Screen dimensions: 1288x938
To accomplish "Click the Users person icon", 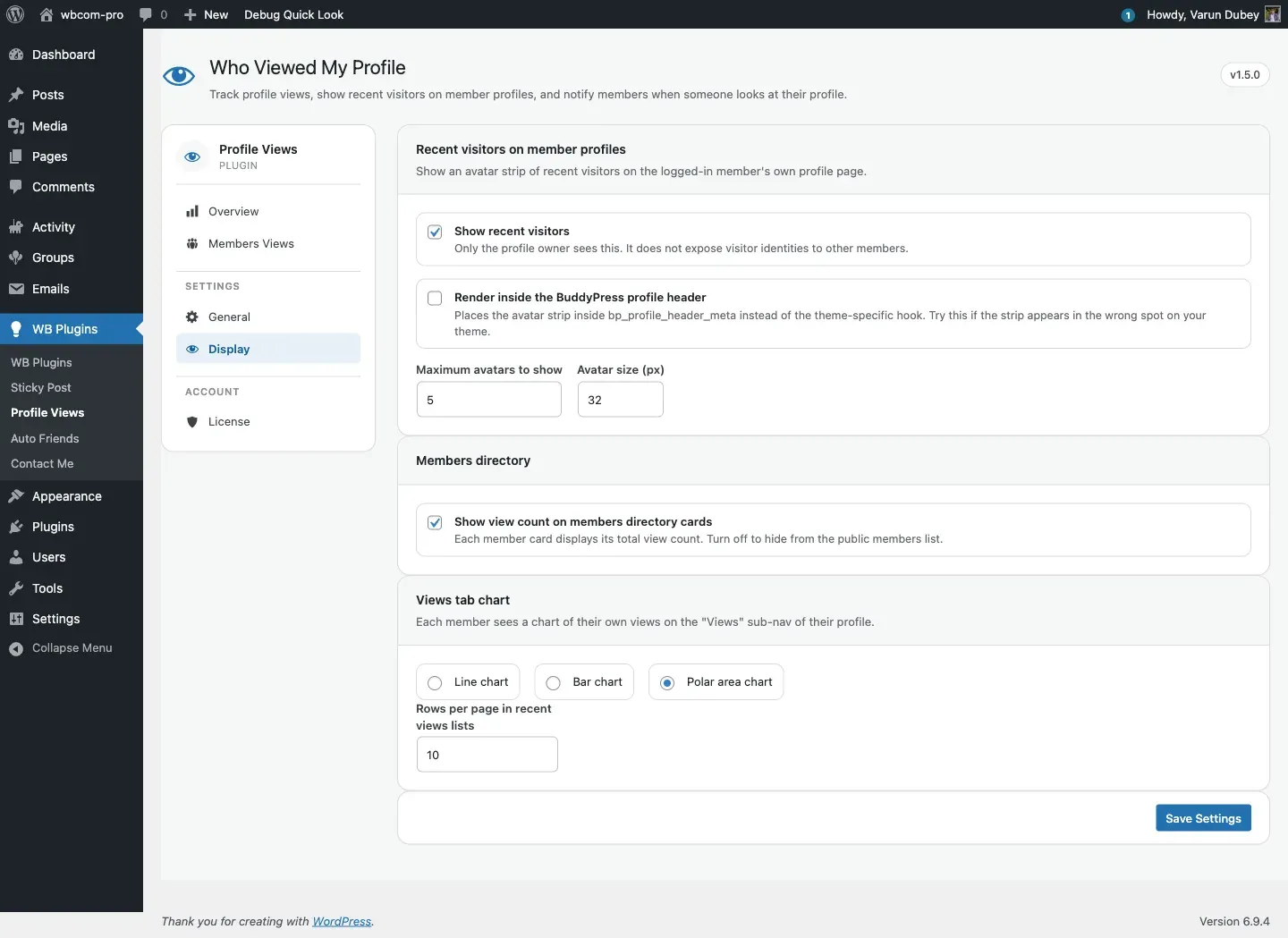I will coord(16,557).
